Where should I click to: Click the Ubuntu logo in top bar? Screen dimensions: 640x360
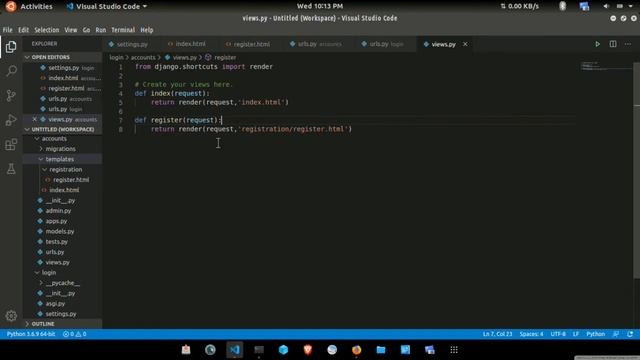click(11, 6)
